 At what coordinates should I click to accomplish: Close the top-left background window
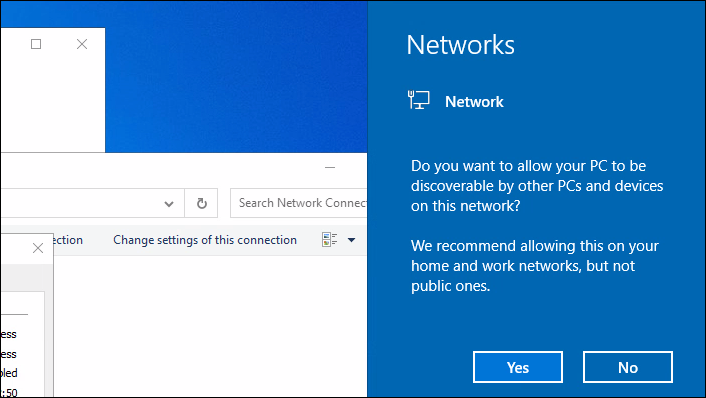(82, 44)
